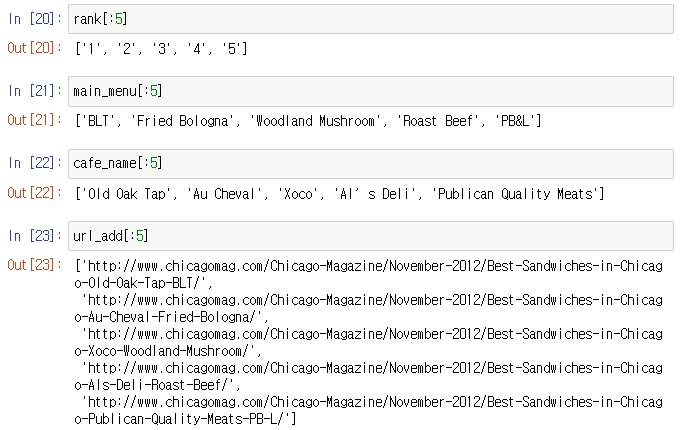Image resolution: width=681 pixels, height=430 pixels.
Task: Click 'Publican Quality Meats' in cafe output
Action: [x=515, y=194]
